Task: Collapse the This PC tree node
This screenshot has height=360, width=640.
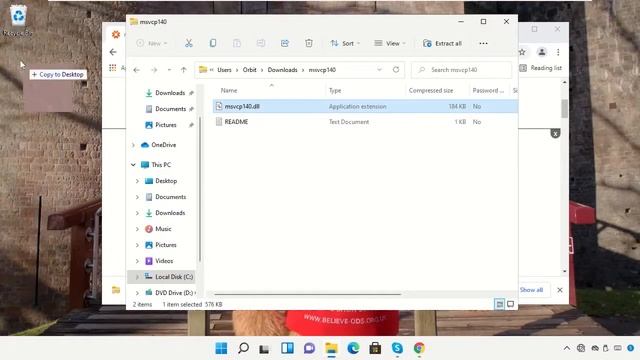Action: coord(133,165)
